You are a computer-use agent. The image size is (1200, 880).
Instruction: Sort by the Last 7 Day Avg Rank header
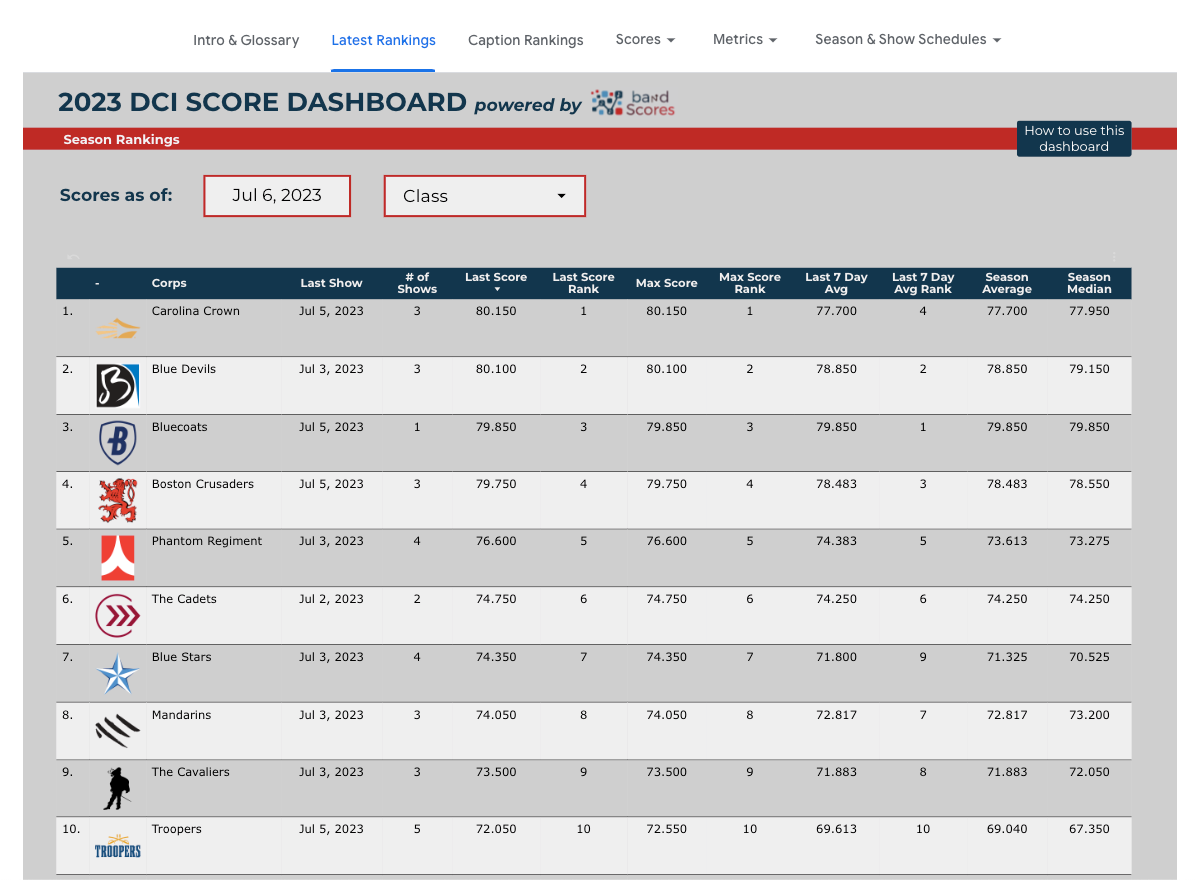tap(923, 283)
